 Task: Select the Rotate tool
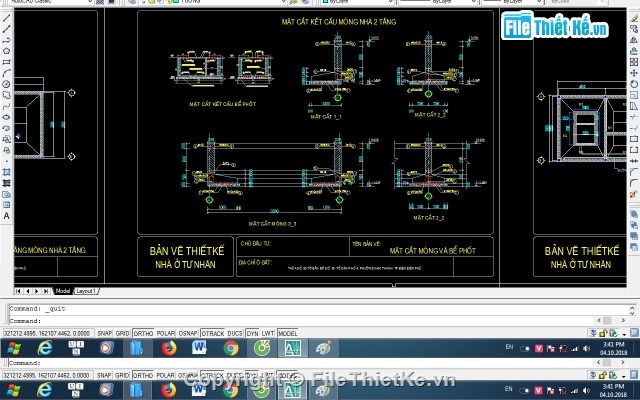pyautogui.click(x=634, y=84)
